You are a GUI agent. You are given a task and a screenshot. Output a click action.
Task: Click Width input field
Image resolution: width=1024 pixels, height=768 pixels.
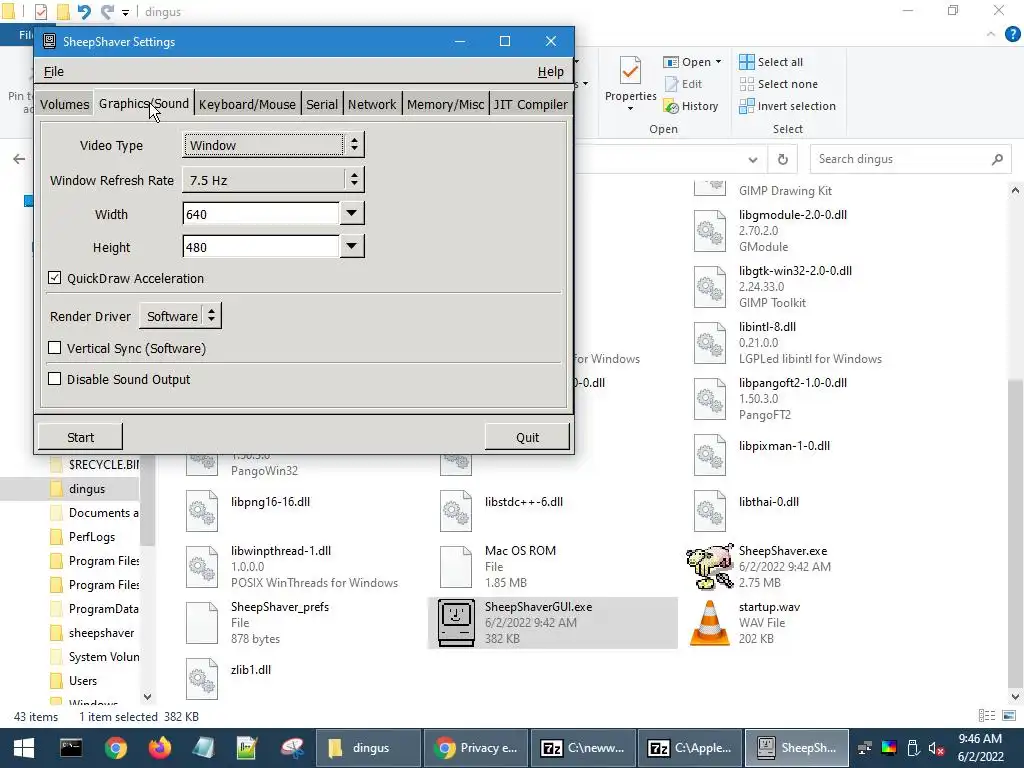261,214
